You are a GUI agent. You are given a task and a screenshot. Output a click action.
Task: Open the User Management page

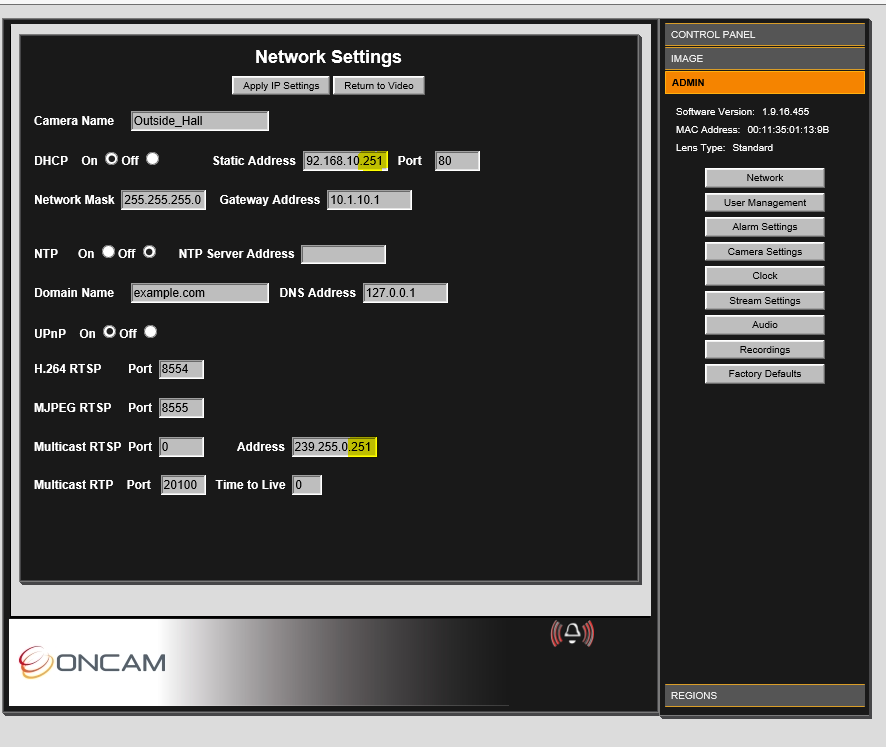(765, 202)
